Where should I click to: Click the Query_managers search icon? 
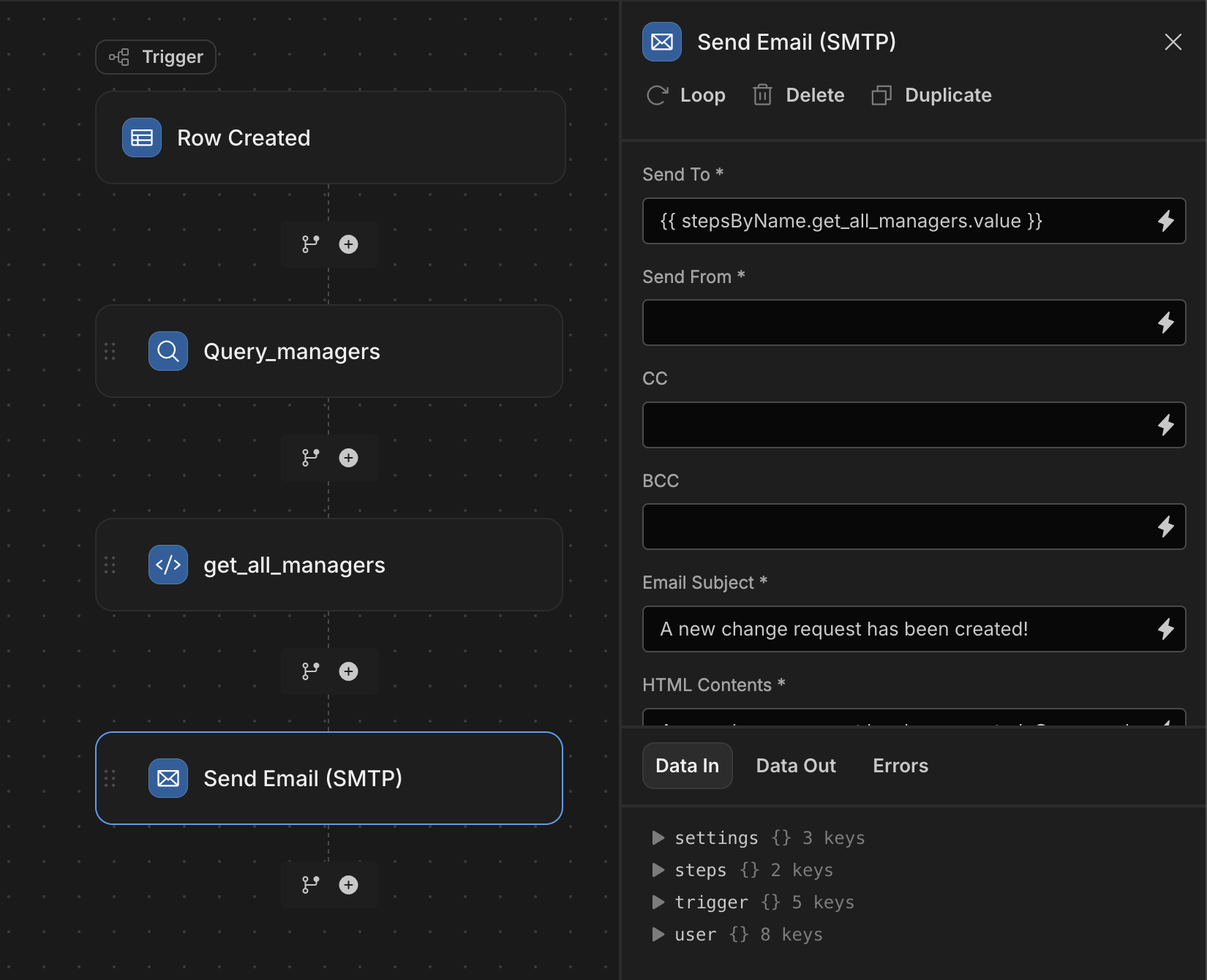click(168, 351)
